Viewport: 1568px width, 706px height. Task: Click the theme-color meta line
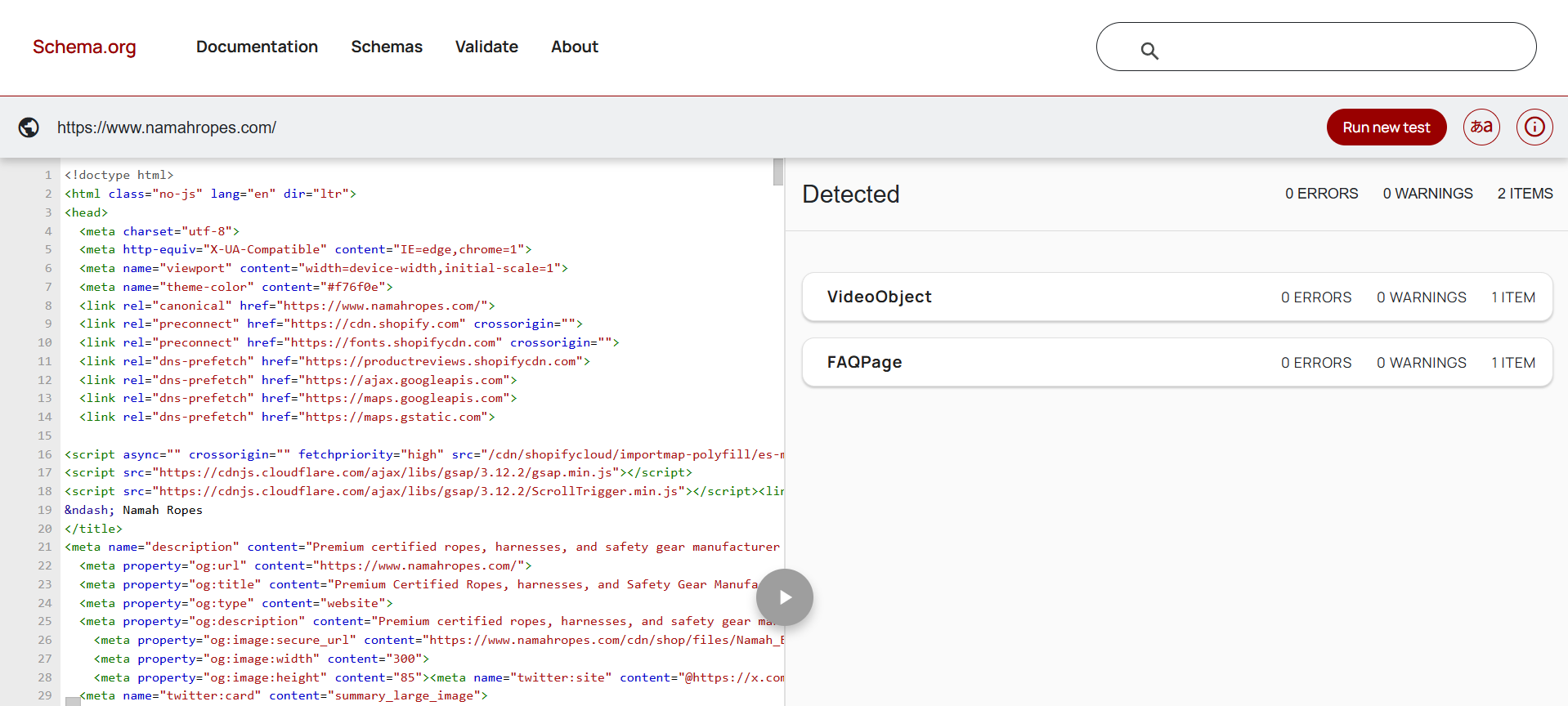[236, 287]
